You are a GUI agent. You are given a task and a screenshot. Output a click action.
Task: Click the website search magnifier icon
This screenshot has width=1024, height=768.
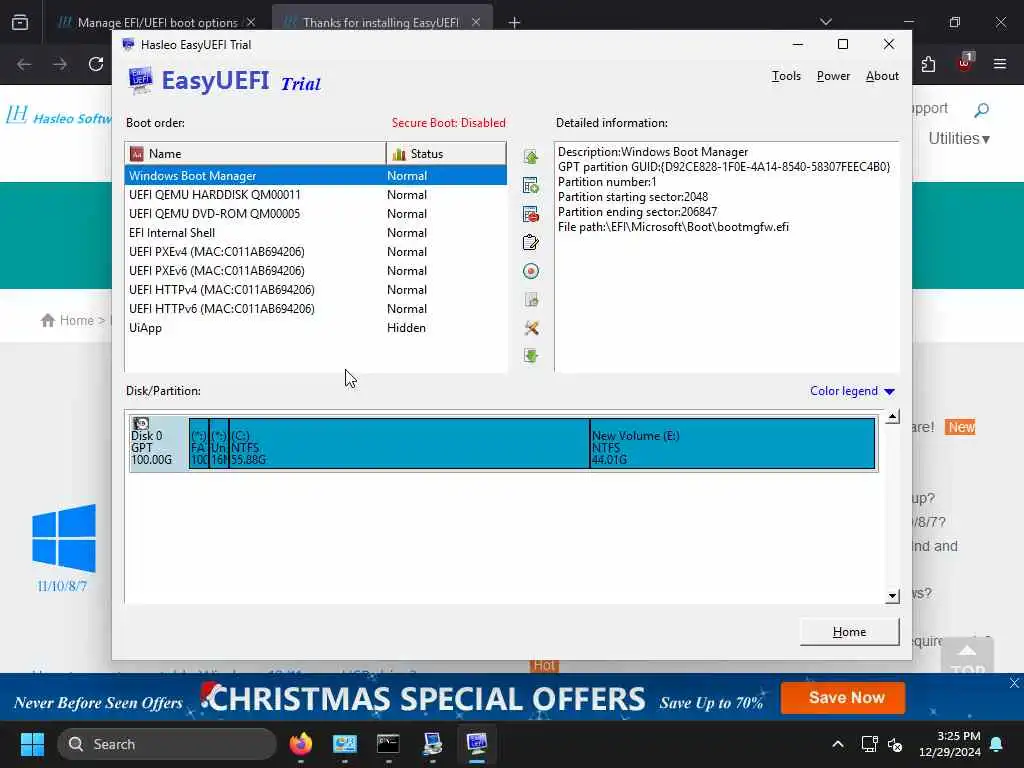[x=981, y=110]
